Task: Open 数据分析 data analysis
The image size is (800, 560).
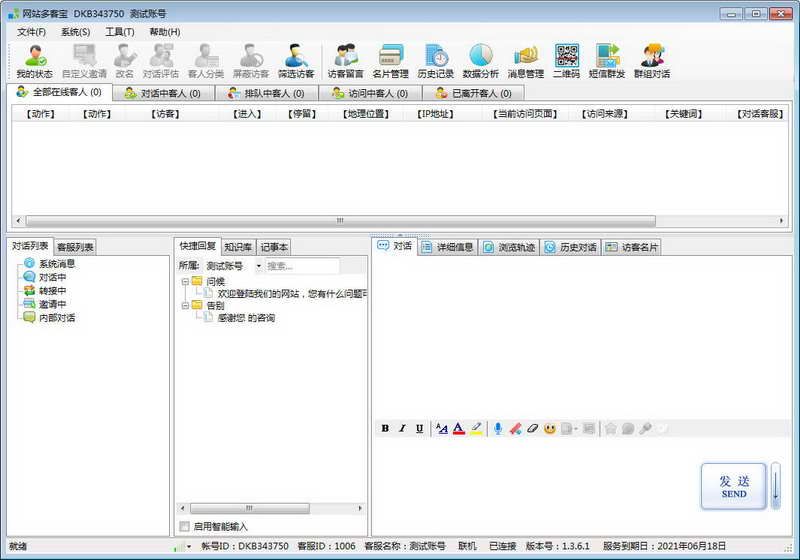Action: point(481,61)
